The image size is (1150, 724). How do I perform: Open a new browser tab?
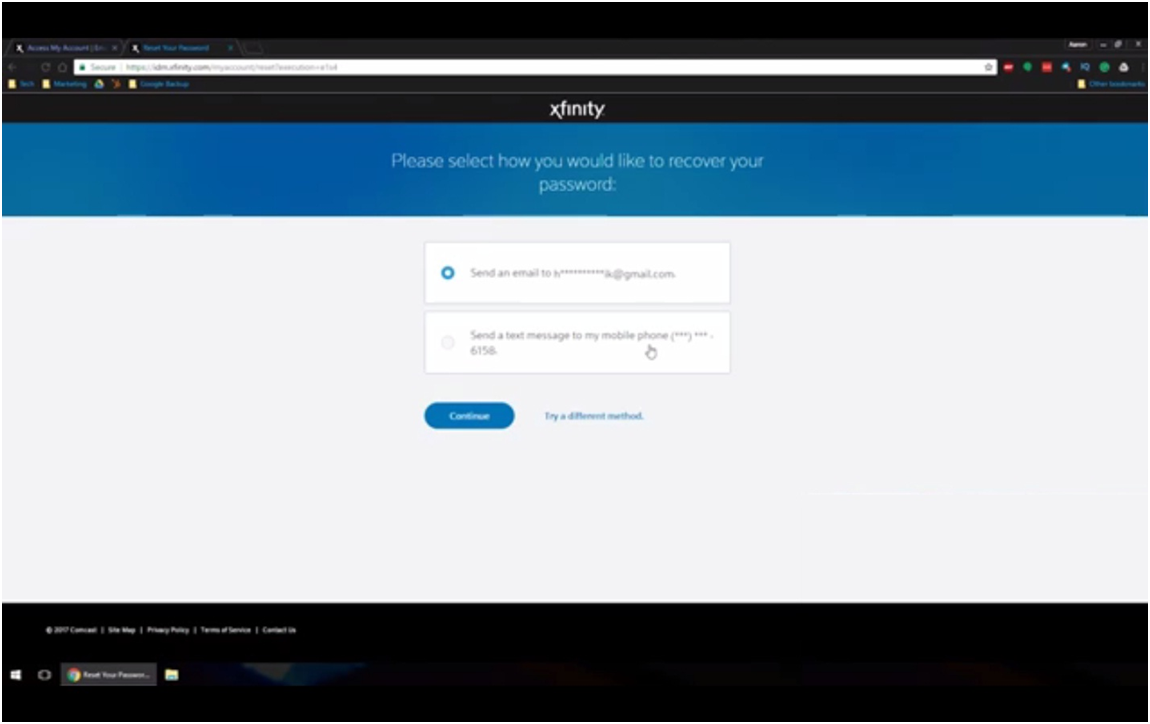(x=253, y=48)
